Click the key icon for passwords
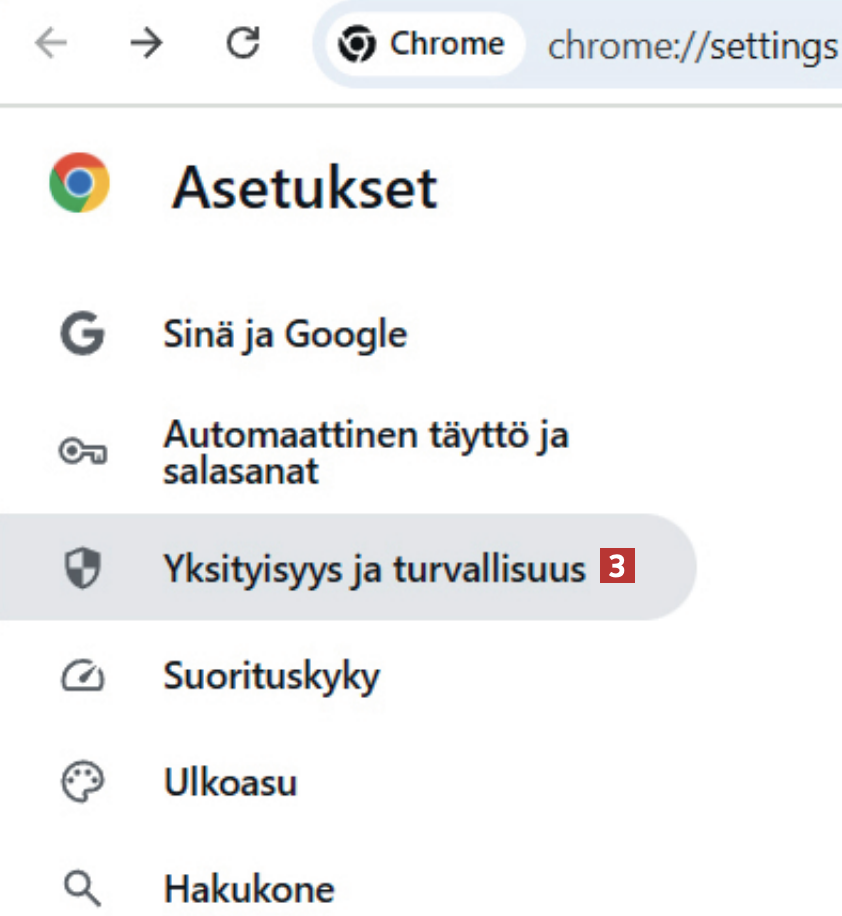 [82, 453]
